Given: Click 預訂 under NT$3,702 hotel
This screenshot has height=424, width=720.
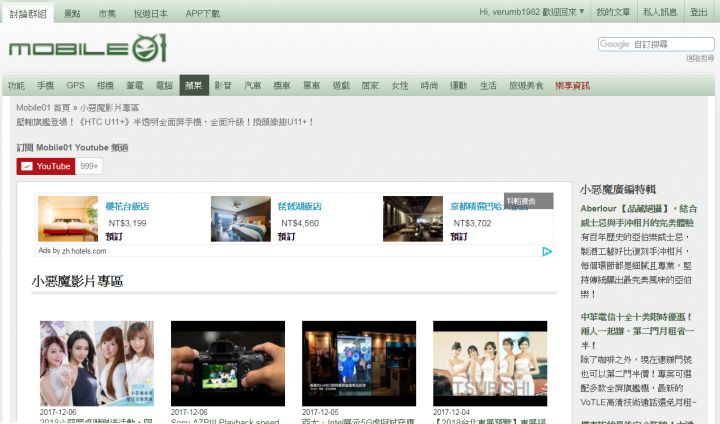Looking at the screenshot, I should (x=459, y=237).
